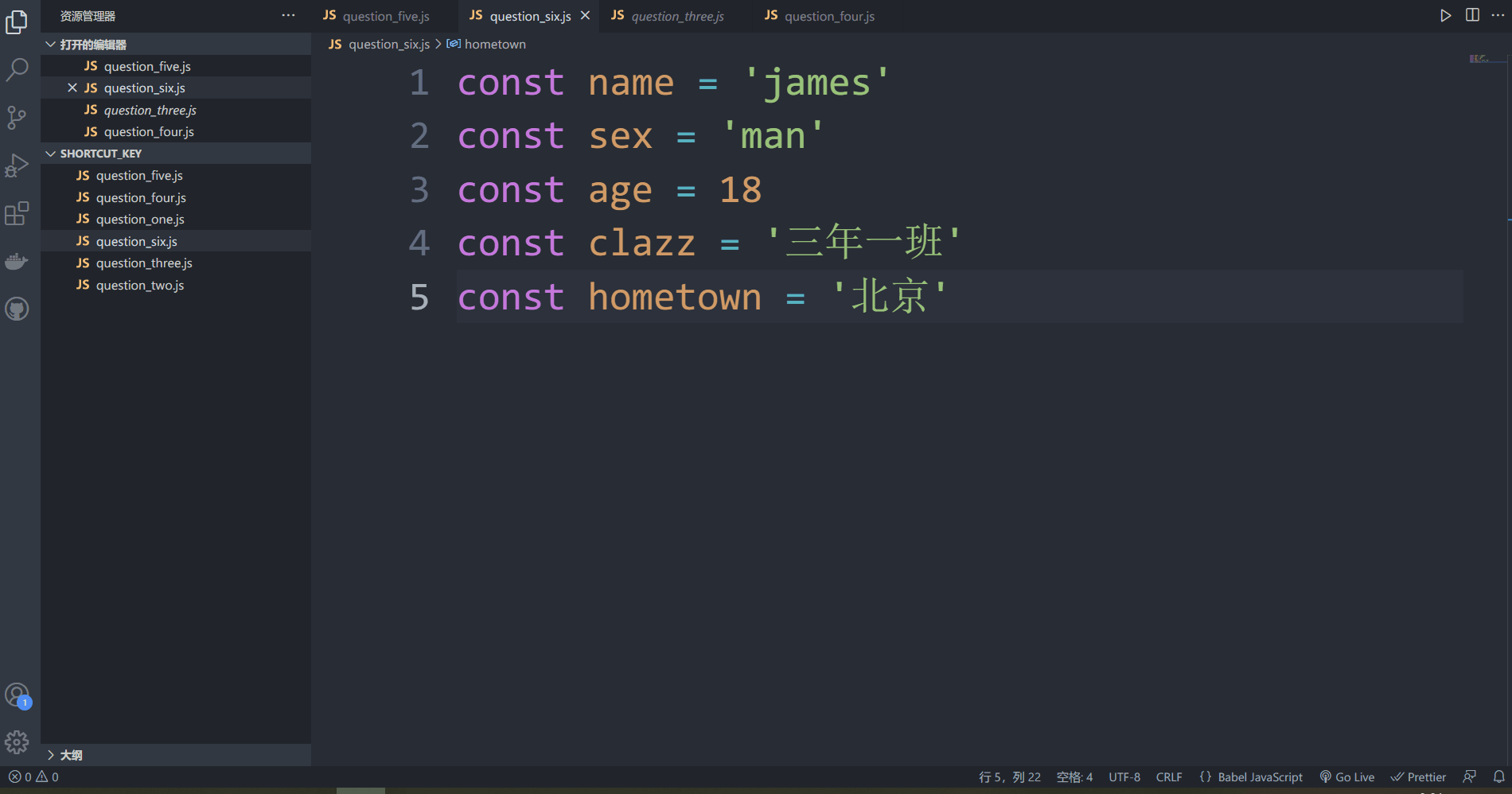
Task: Go to line via 行 5, 列 22
Action: click(x=1010, y=777)
